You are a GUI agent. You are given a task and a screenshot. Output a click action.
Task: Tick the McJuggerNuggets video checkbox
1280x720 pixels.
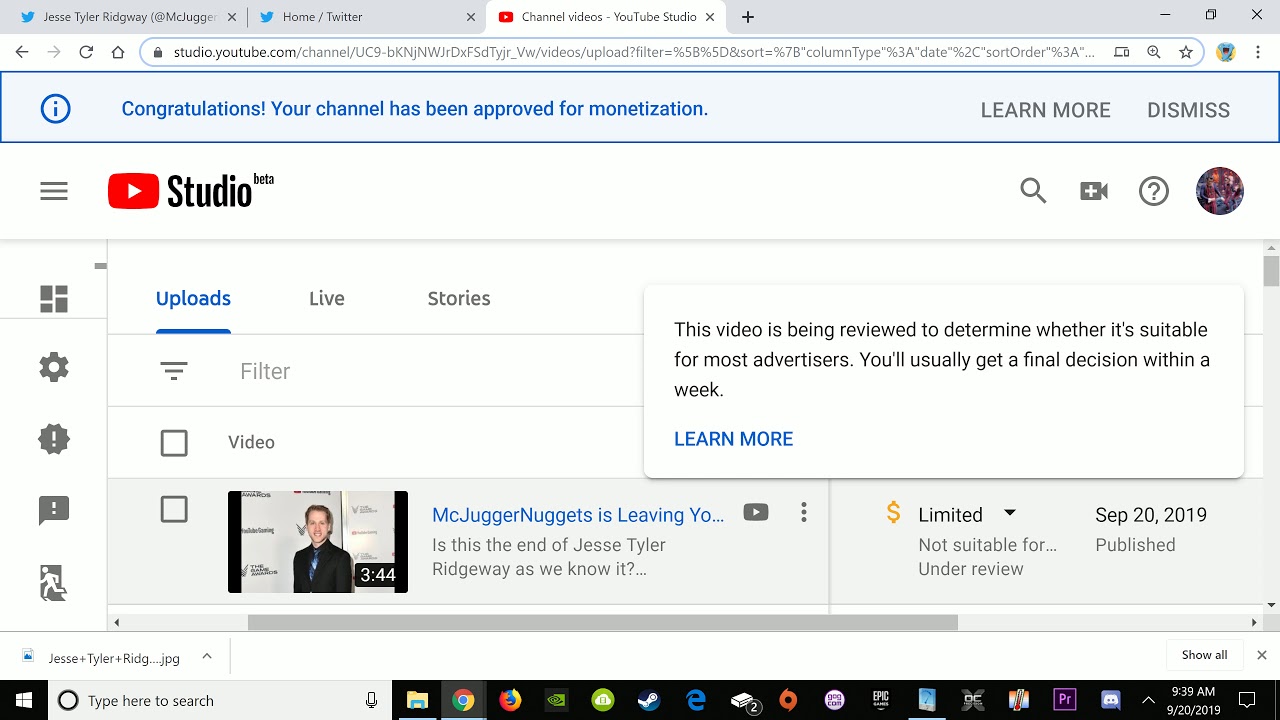(174, 510)
